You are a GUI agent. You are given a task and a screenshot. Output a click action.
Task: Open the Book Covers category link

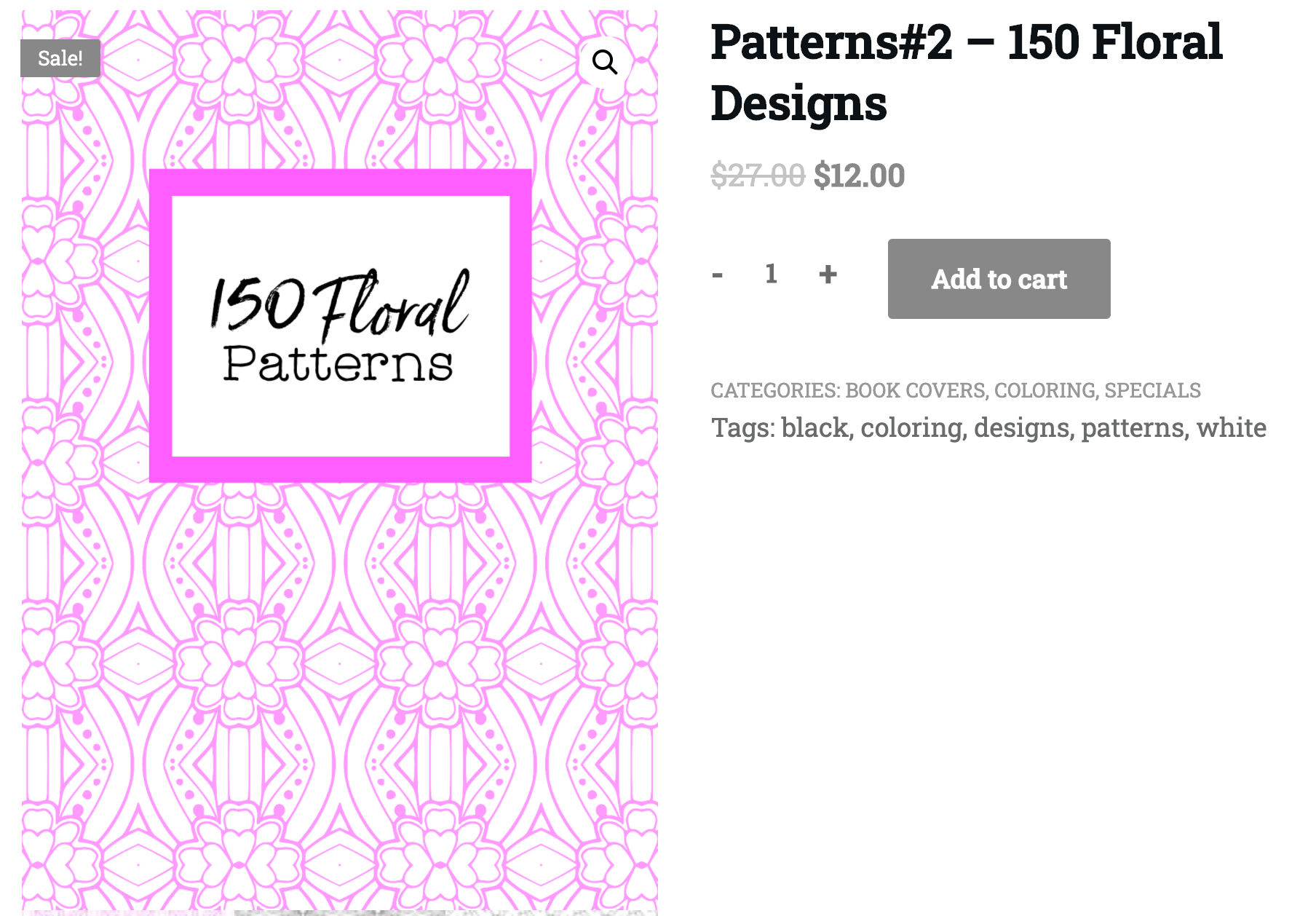914,390
